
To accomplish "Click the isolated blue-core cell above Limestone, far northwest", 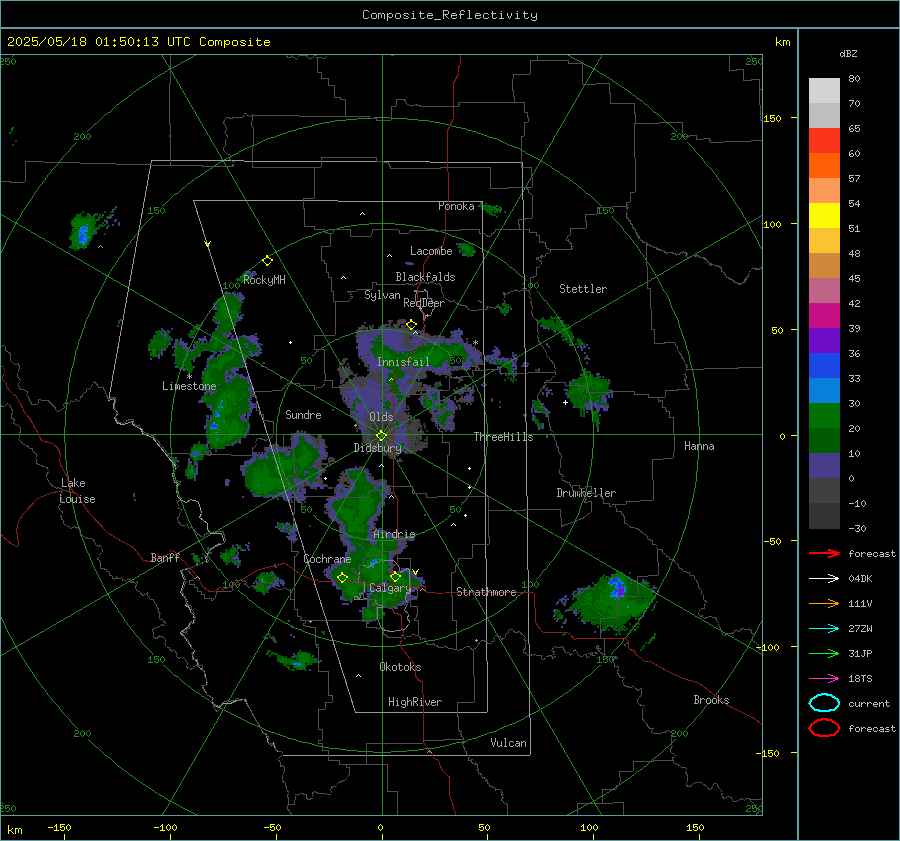I will click(x=83, y=234).
